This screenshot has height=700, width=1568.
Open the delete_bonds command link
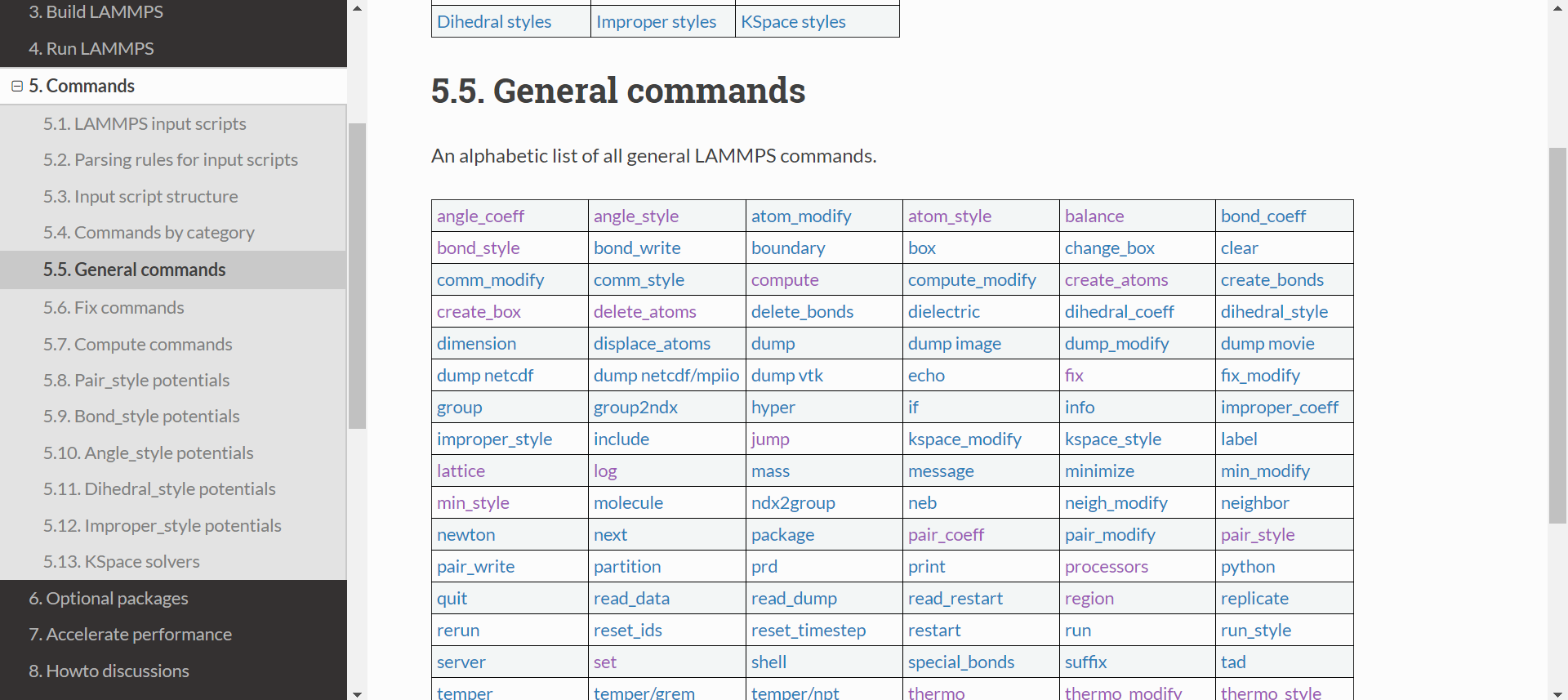pos(802,312)
